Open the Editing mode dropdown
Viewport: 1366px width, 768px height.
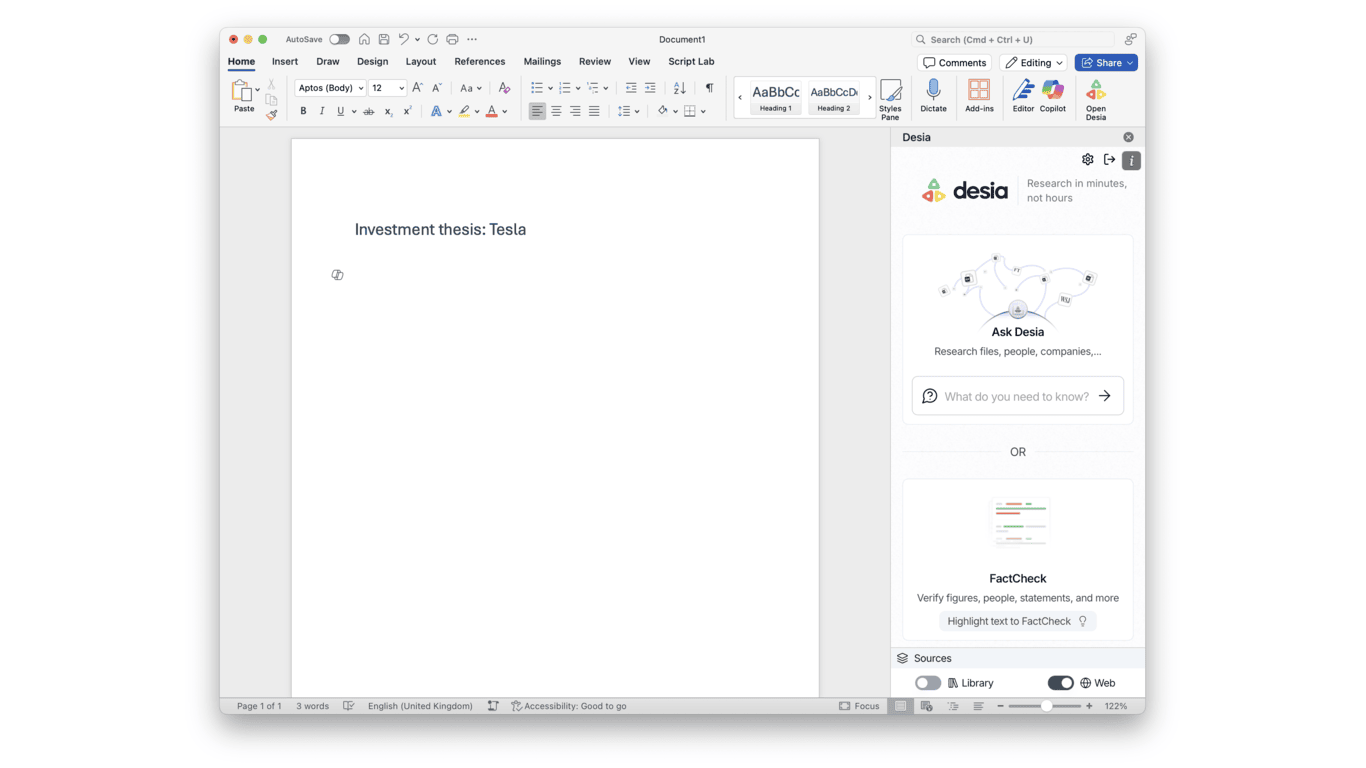1034,63
